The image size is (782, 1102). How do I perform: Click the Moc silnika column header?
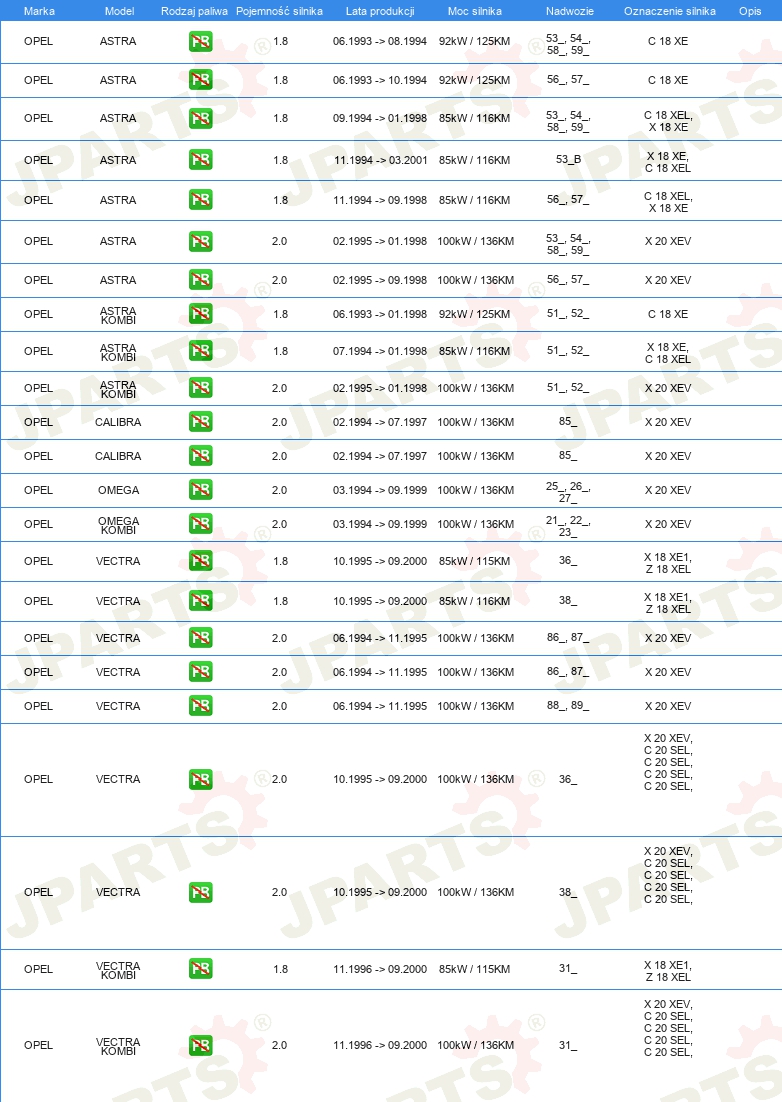pyautogui.click(x=475, y=11)
